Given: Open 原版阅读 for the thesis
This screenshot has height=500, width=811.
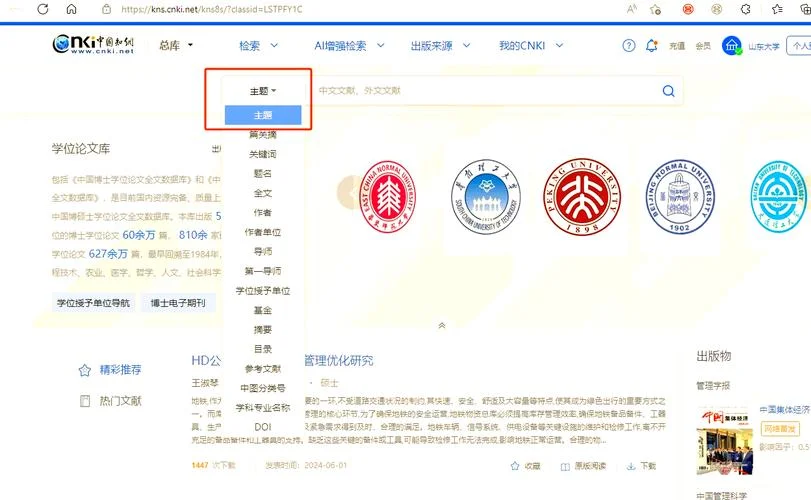Looking at the screenshot, I should [x=583, y=466].
